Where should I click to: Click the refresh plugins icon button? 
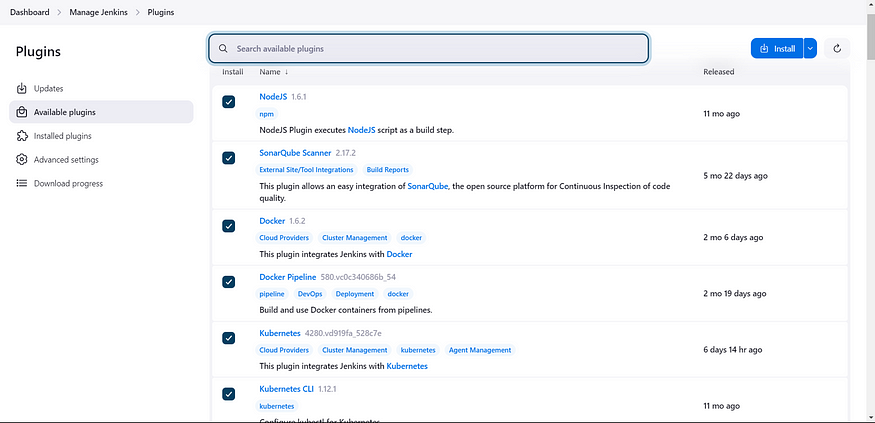tap(837, 49)
